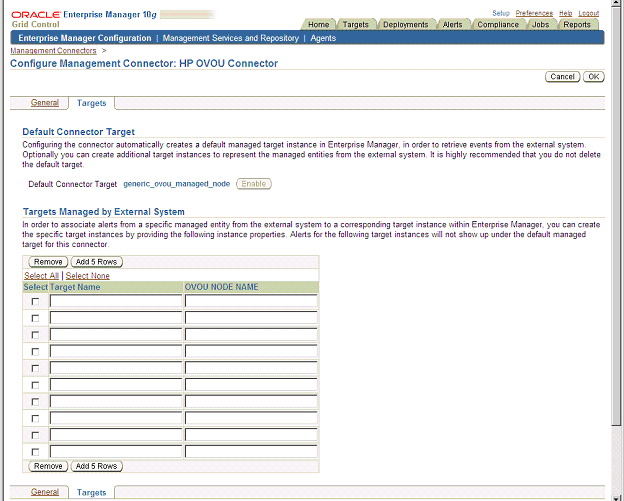Click the Select None link
The height and width of the screenshot is (501, 624).
click(88, 275)
